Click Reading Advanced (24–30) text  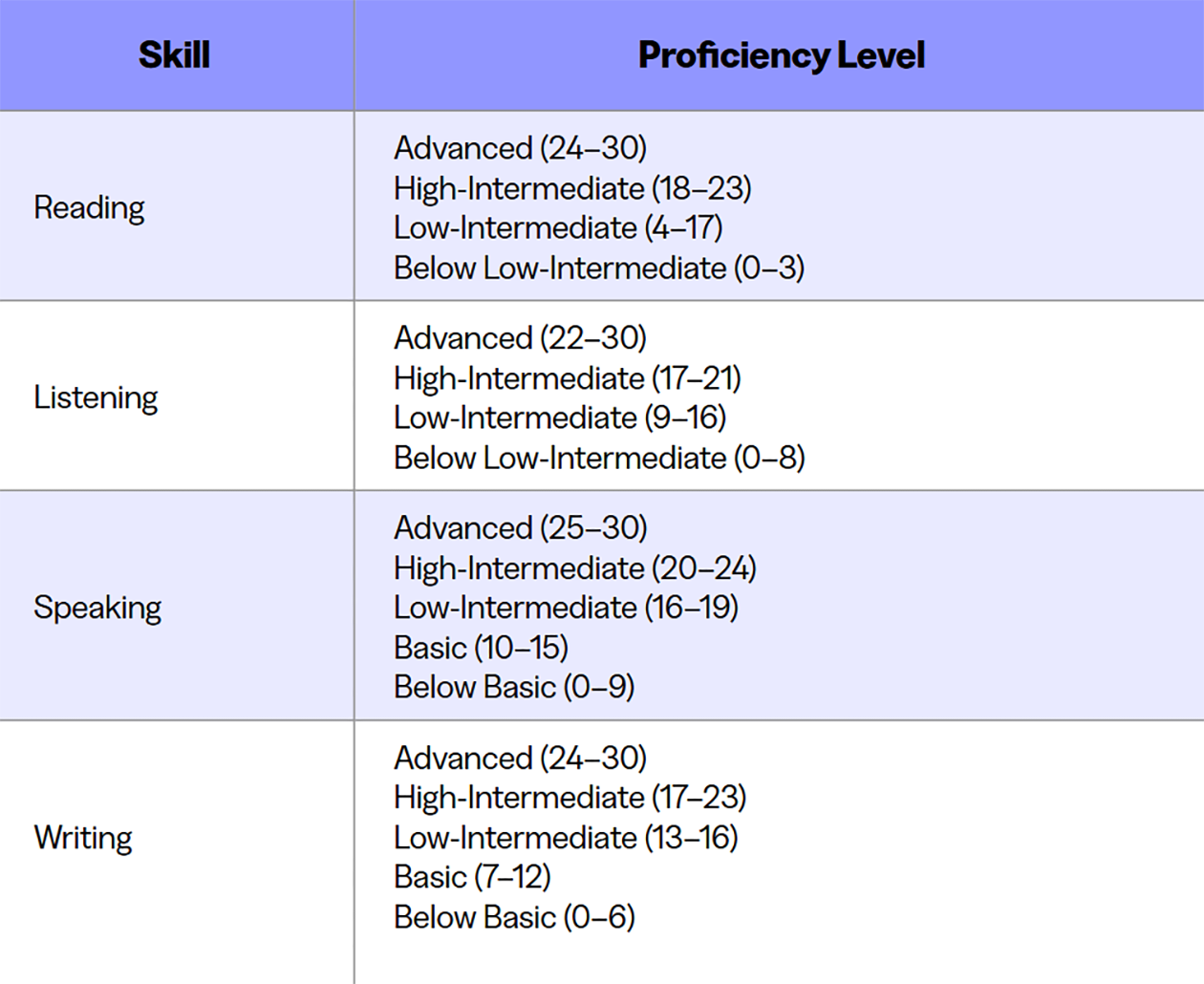pyautogui.click(x=520, y=148)
